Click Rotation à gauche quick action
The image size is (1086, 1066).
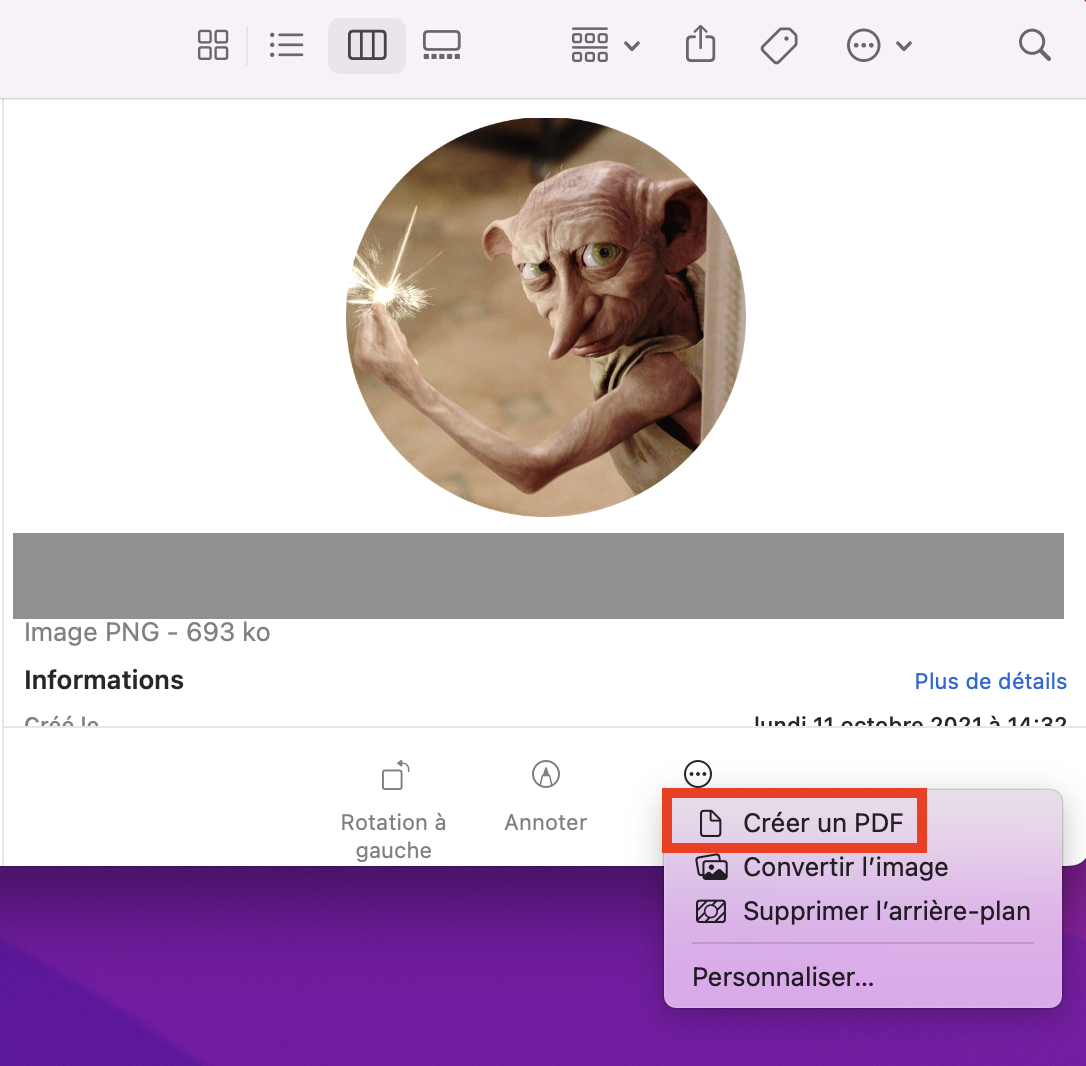click(393, 809)
